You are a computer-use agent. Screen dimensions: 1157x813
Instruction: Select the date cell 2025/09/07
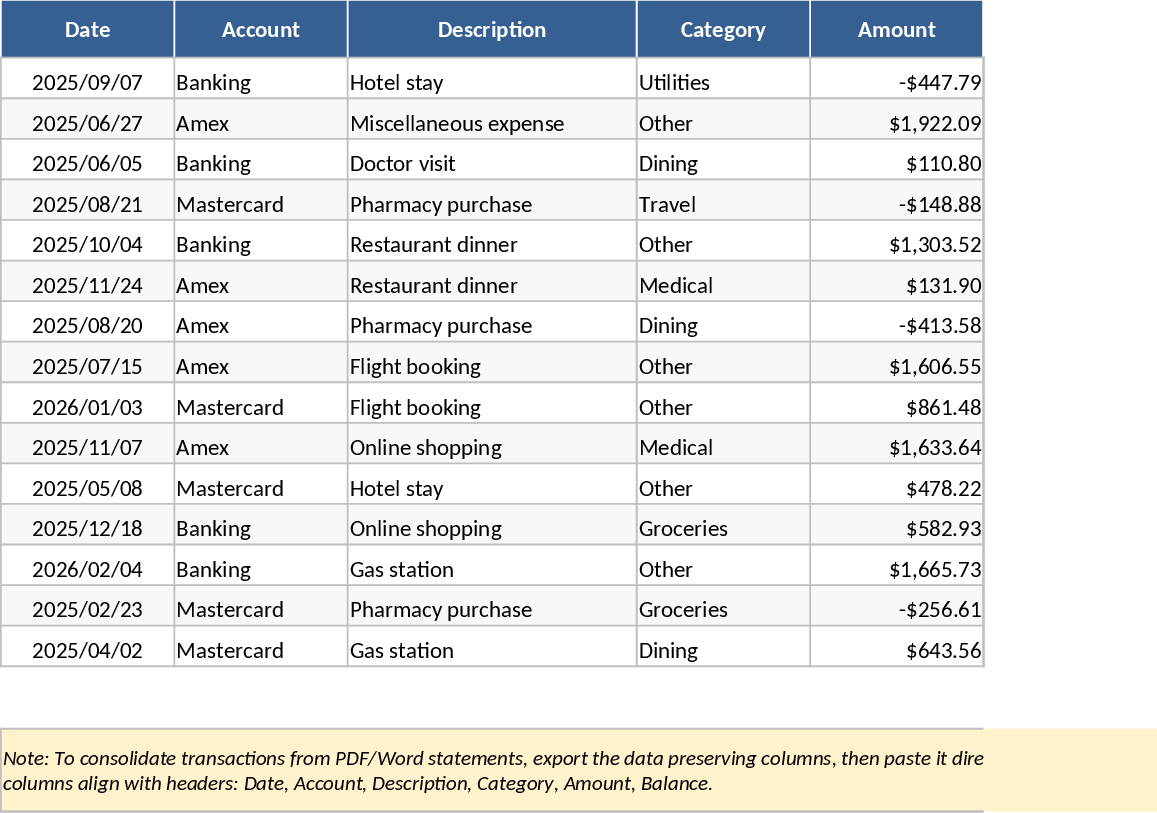[x=87, y=83]
